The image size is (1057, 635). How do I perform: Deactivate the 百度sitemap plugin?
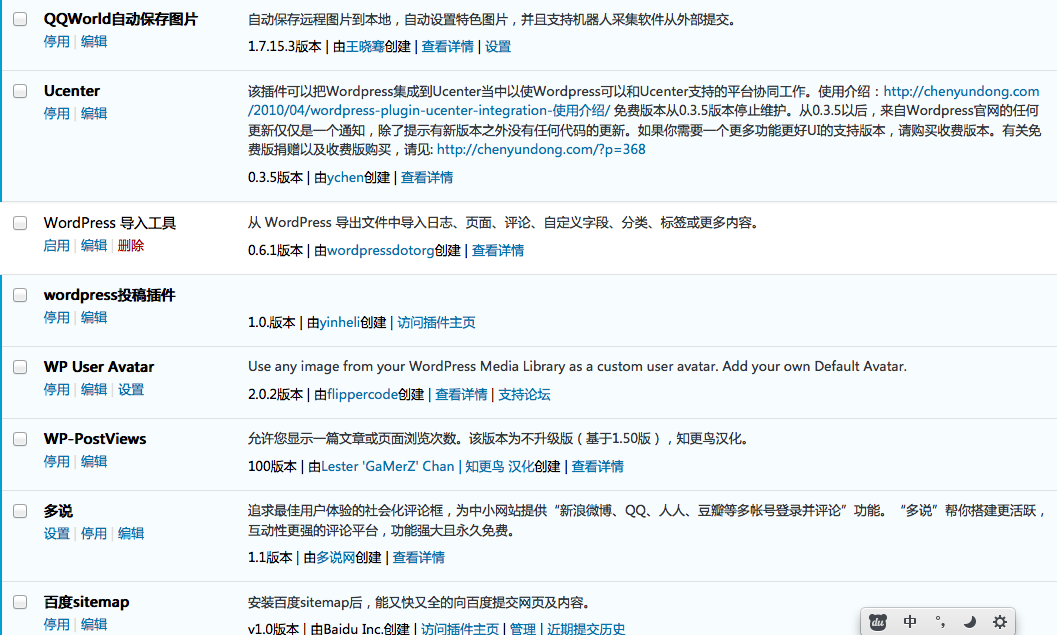[x=57, y=625]
